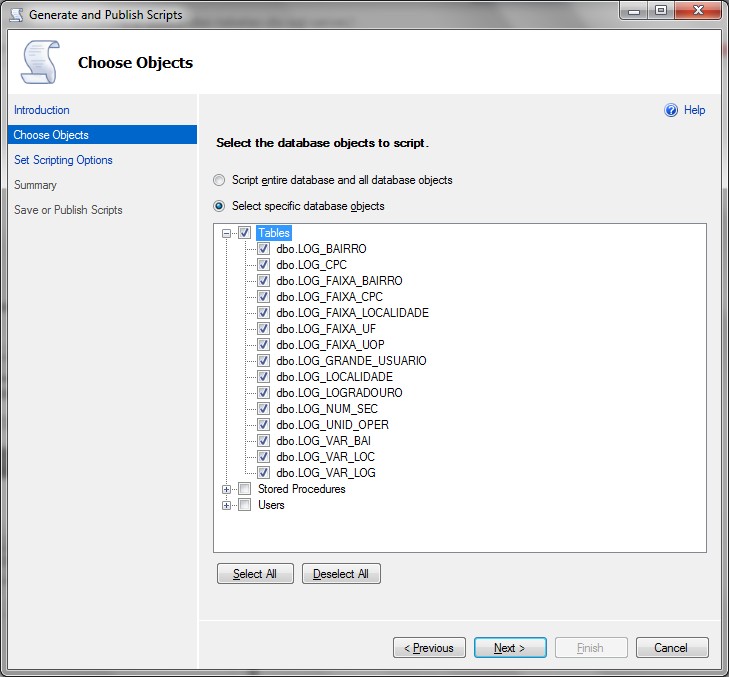The height and width of the screenshot is (677, 729).
Task: Maximize the Generate and Publish Scripts window
Action: [x=661, y=11]
